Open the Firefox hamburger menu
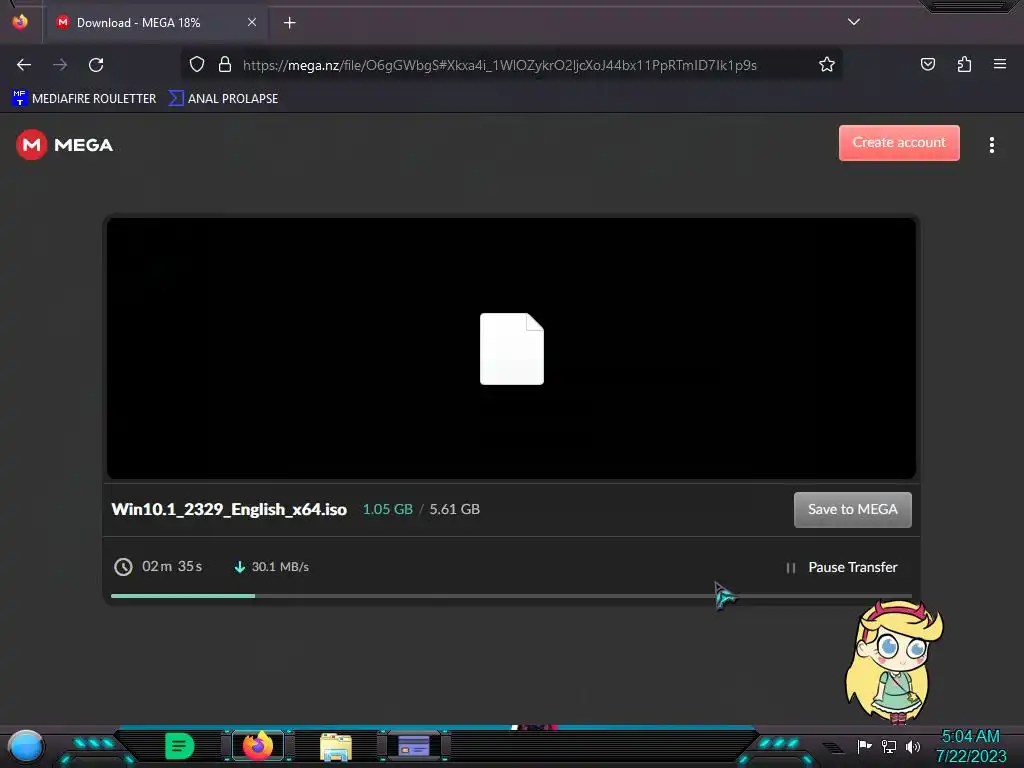The height and width of the screenshot is (768, 1024). [x=999, y=64]
